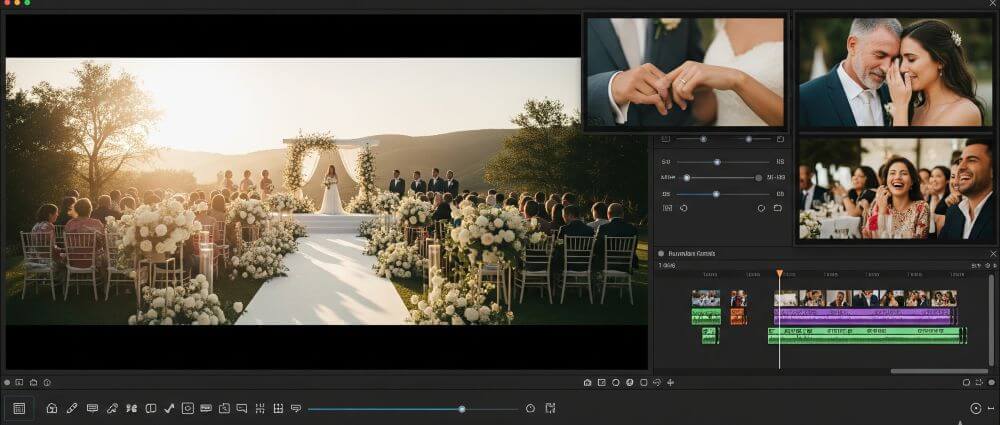Open the folder icon in adjustments panel
Image resolution: width=1000 pixels, height=425 pixels.
point(777,208)
